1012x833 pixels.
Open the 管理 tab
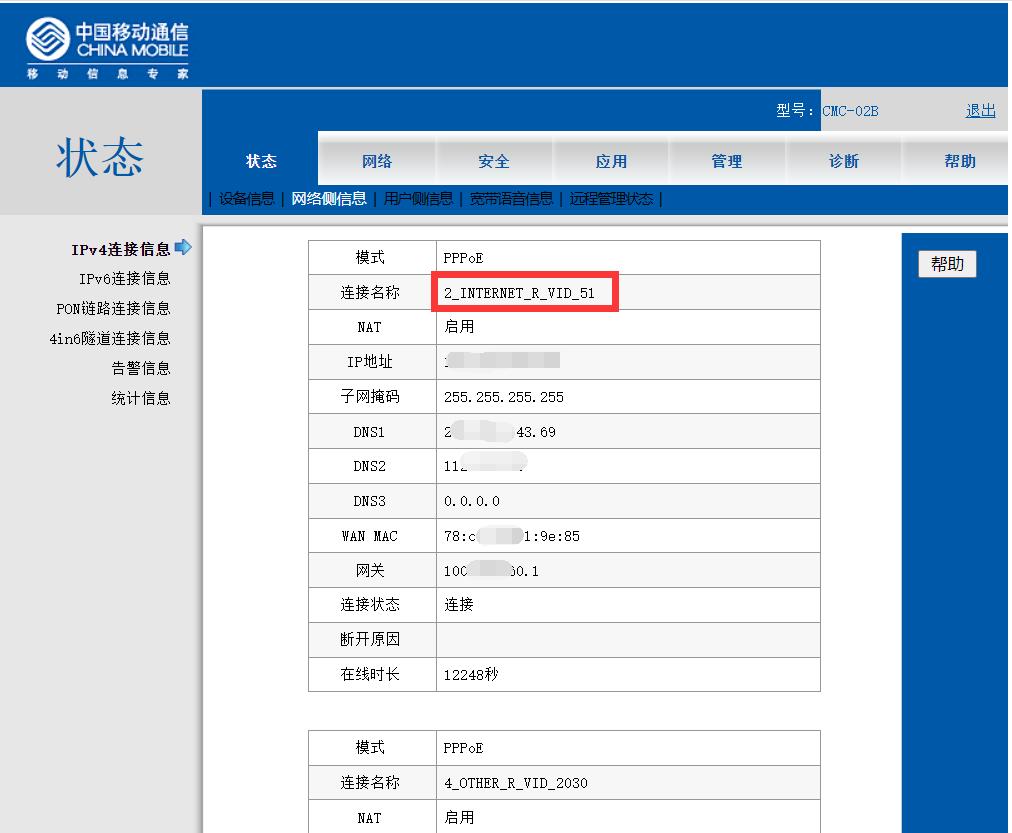(x=728, y=161)
